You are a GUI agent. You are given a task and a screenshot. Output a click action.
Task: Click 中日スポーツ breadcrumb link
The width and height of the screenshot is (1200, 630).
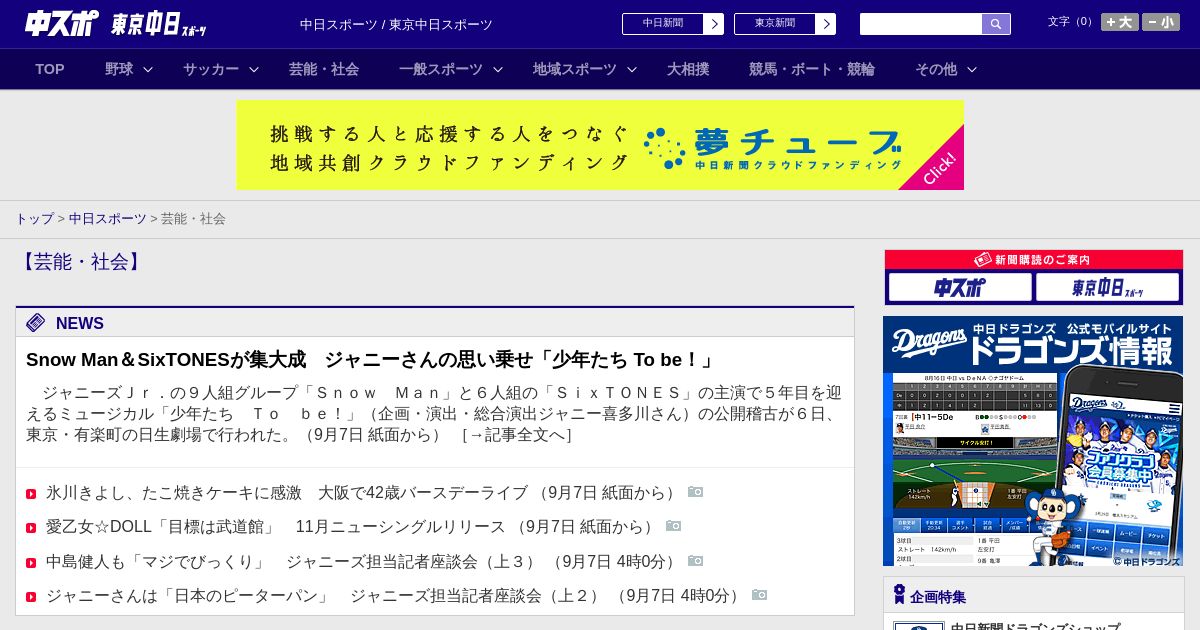tap(108, 218)
